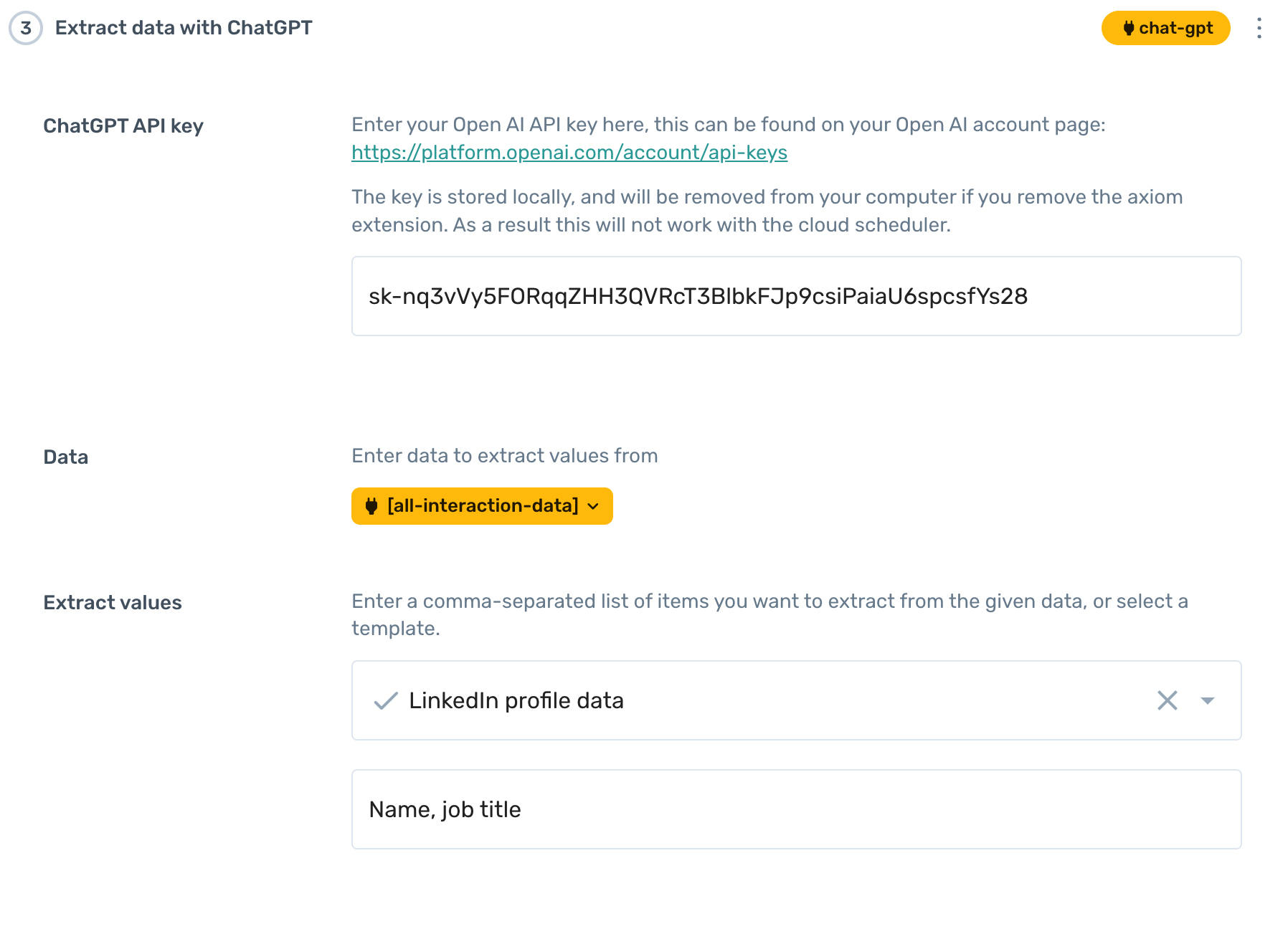Click the Extract data with ChatGPT title

coord(184,28)
